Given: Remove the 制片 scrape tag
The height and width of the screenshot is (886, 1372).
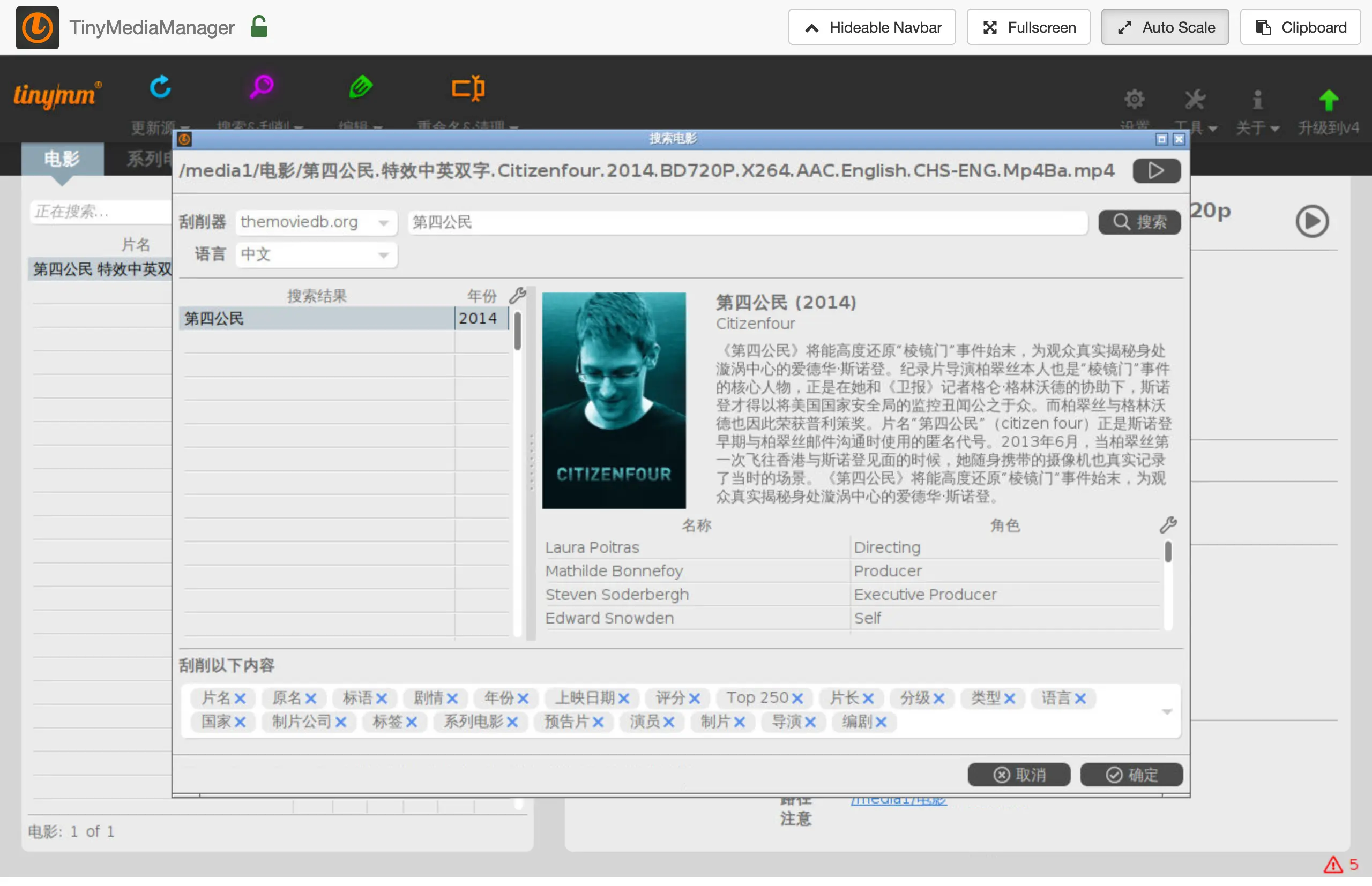Looking at the screenshot, I should (740, 722).
